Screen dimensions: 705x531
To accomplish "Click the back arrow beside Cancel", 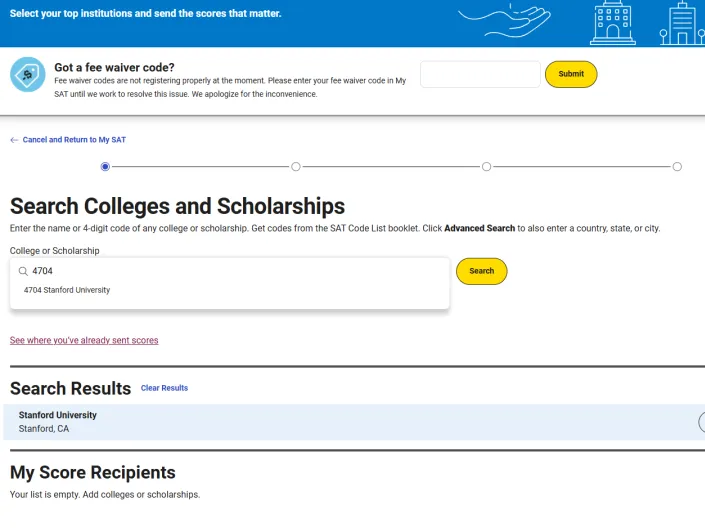I will coord(14,140).
